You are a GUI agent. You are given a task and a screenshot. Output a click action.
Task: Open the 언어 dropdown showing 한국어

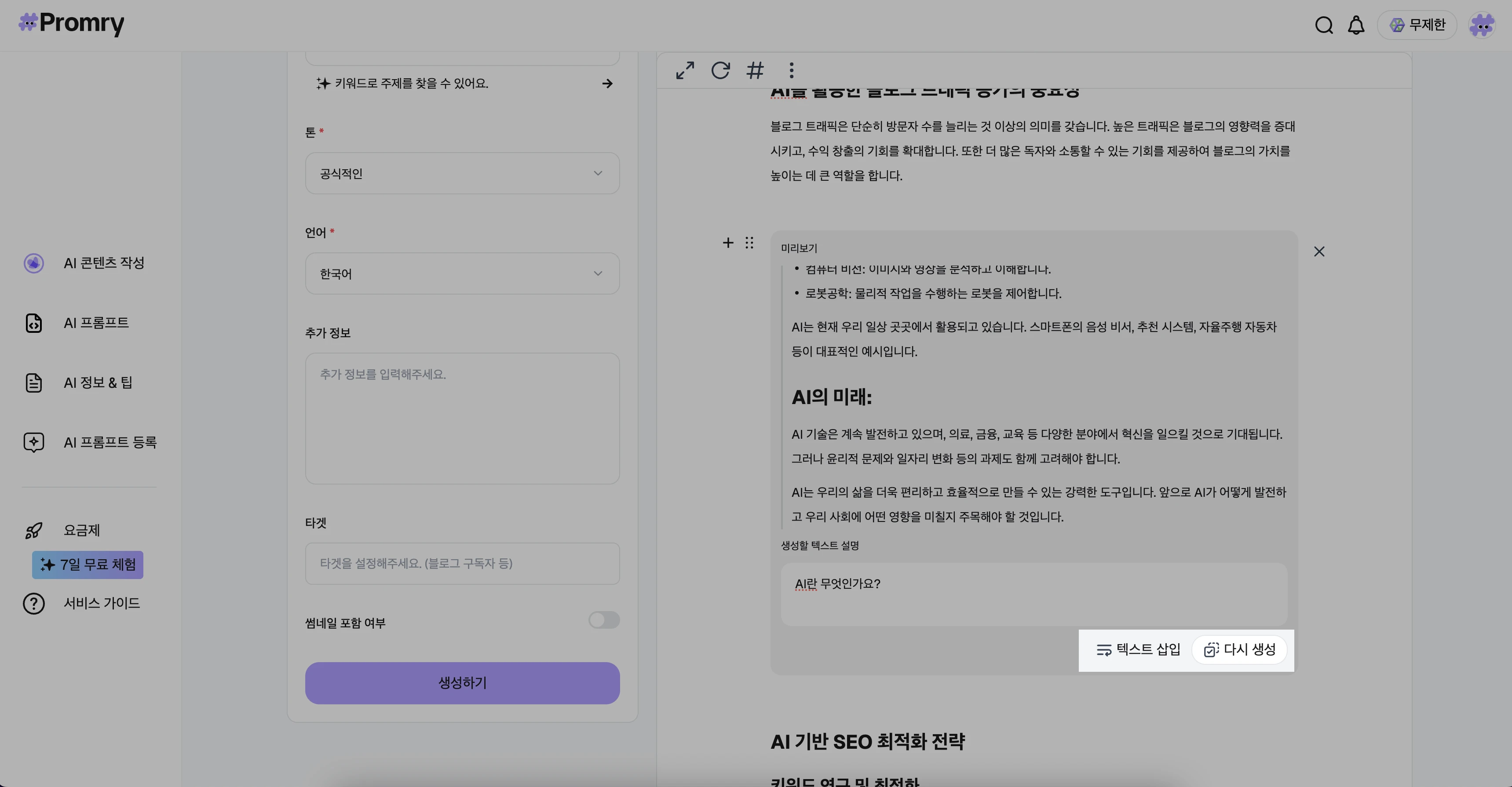(463, 273)
